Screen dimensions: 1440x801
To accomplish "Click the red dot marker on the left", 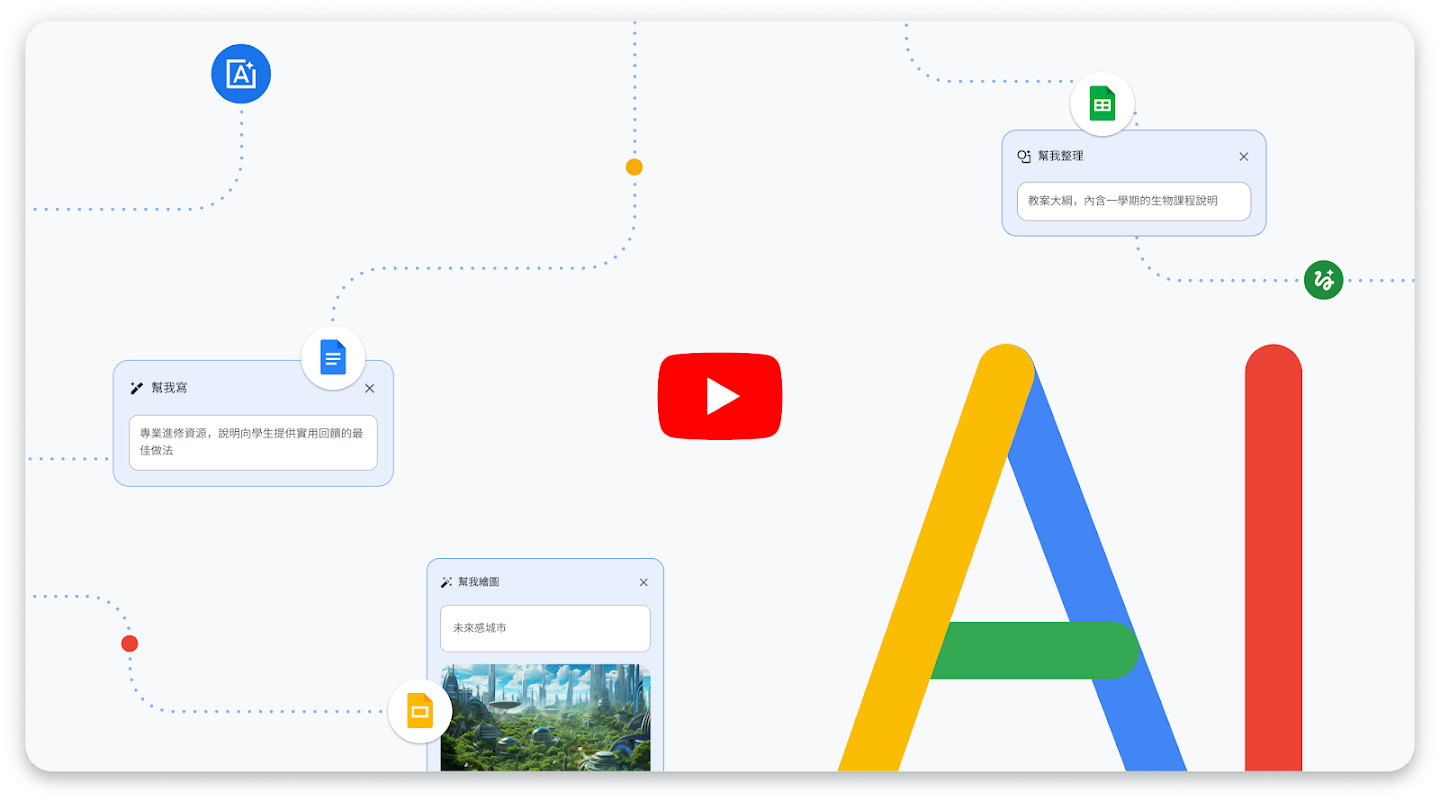I will 129,643.
